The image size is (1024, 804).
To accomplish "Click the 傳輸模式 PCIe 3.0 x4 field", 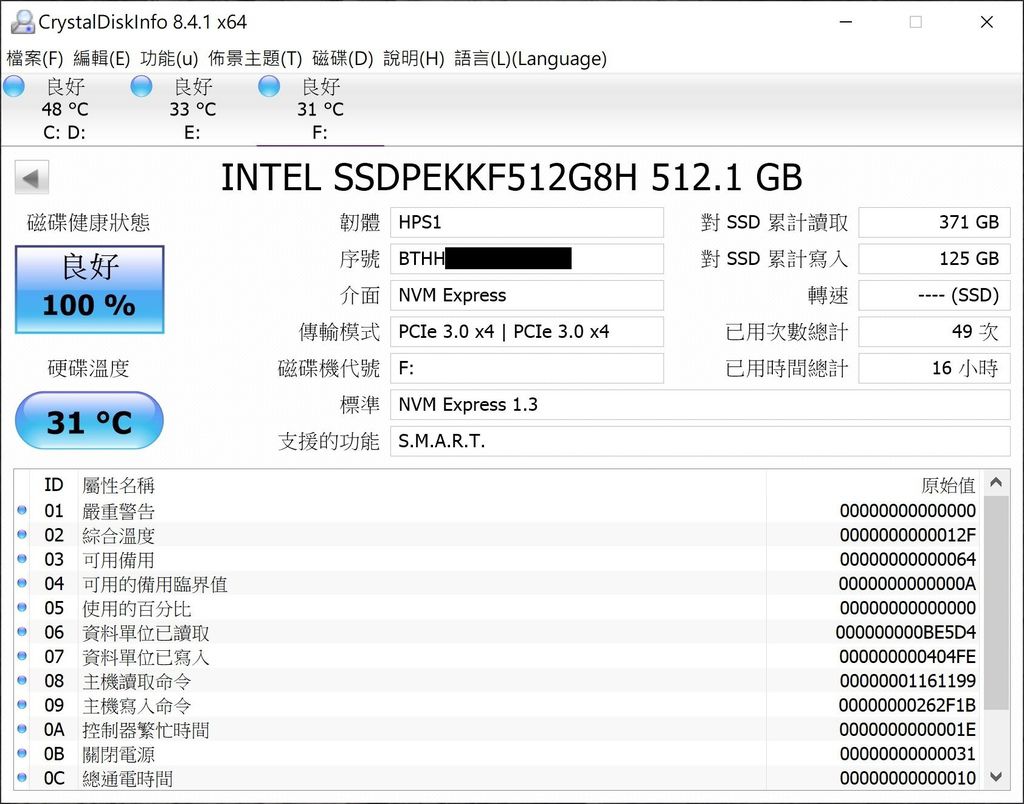I will [527, 331].
